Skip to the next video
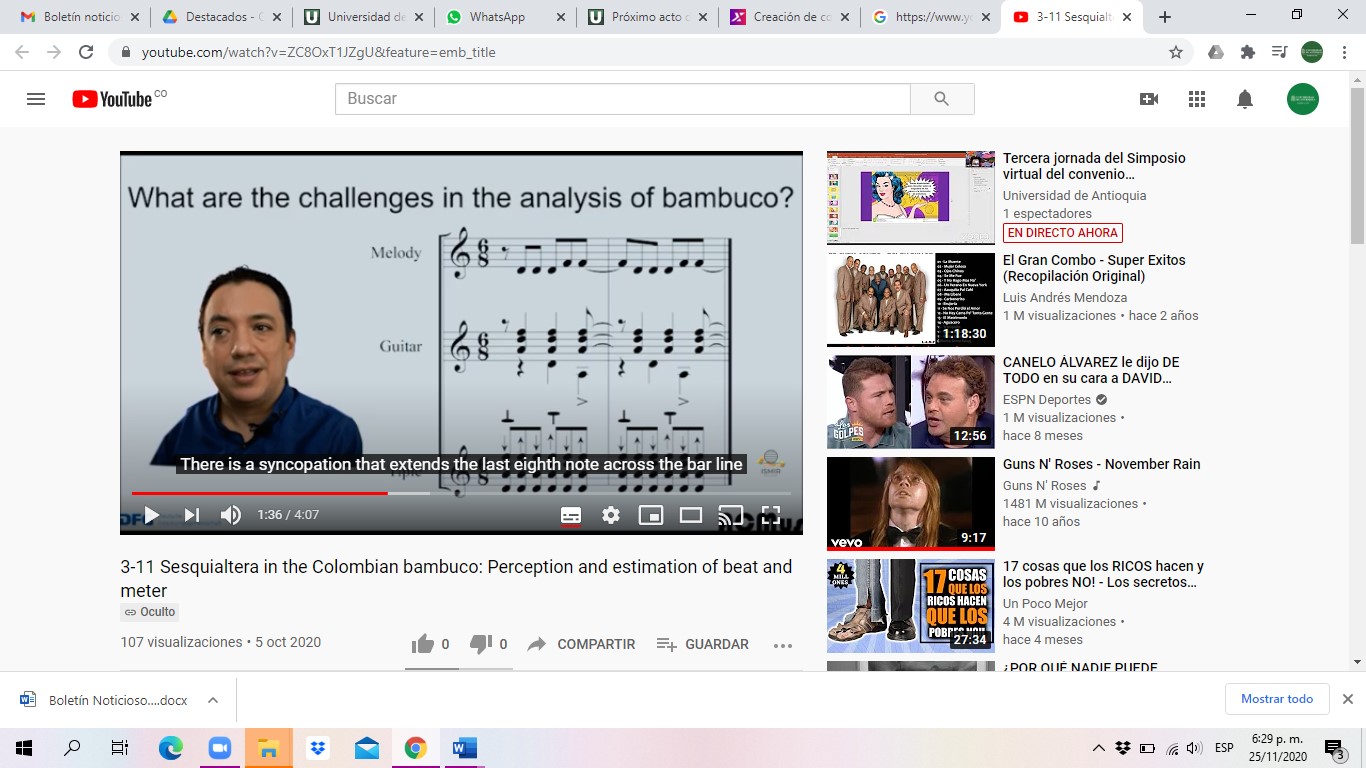 point(191,515)
